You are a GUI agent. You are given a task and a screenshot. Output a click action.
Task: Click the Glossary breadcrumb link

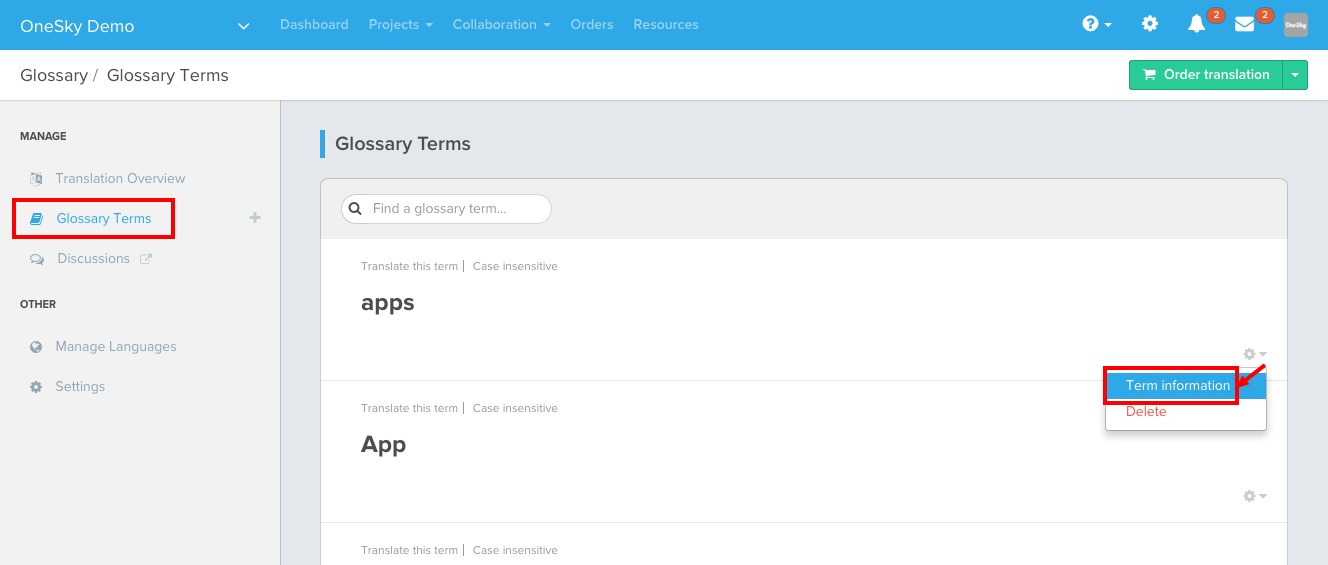[54, 75]
